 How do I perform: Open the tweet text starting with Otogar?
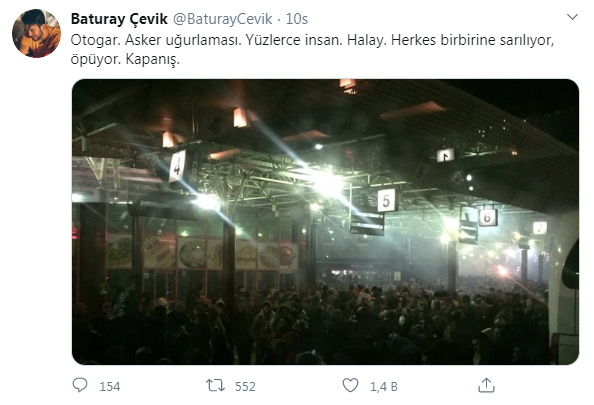pyautogui.click(x=312, y=50)
